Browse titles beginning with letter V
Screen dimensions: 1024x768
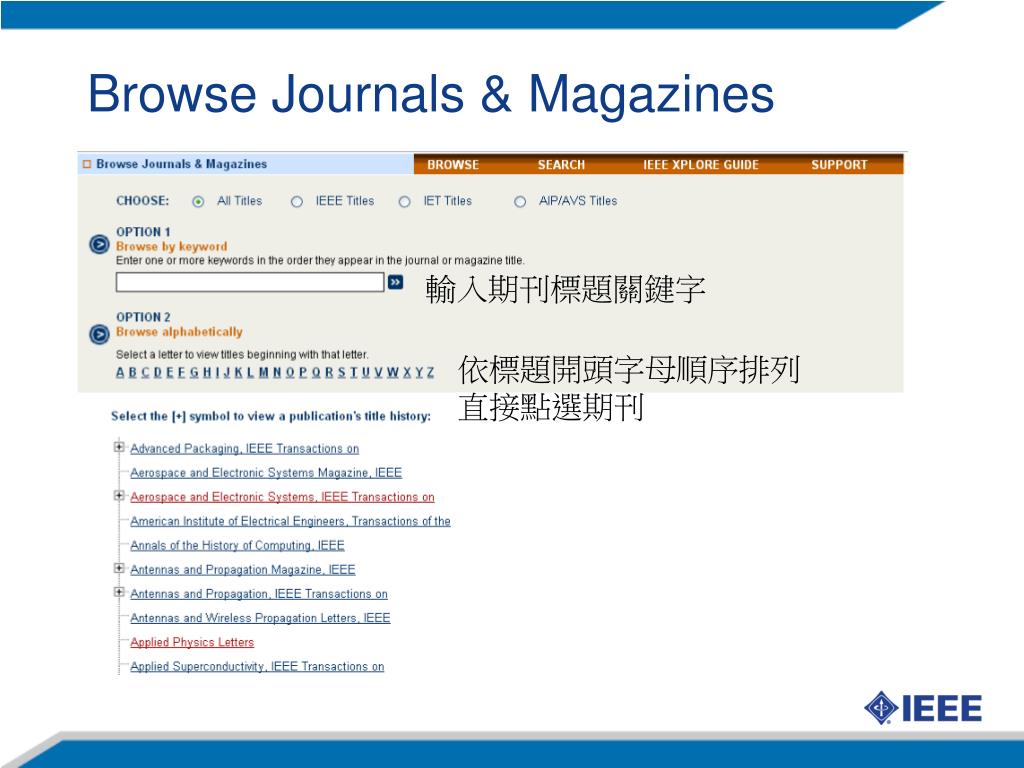coord(378,372)
